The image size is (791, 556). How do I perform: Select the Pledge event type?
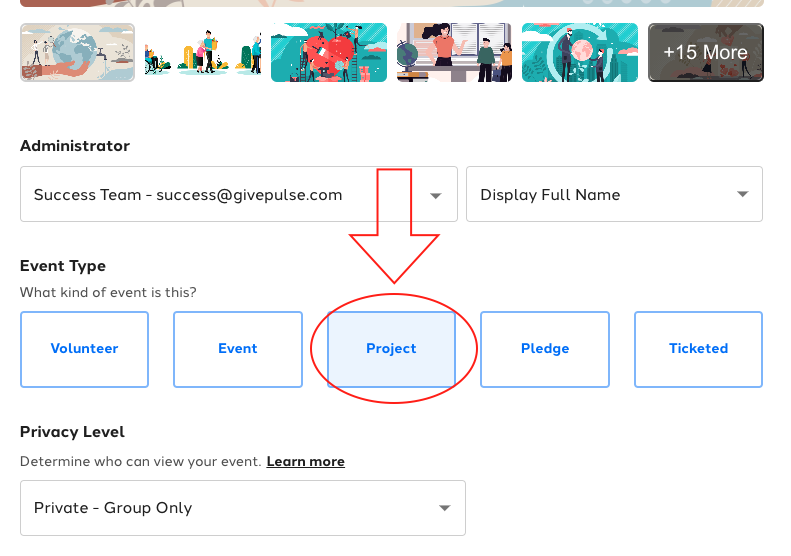pyautogui.click(x=545, y=349)
